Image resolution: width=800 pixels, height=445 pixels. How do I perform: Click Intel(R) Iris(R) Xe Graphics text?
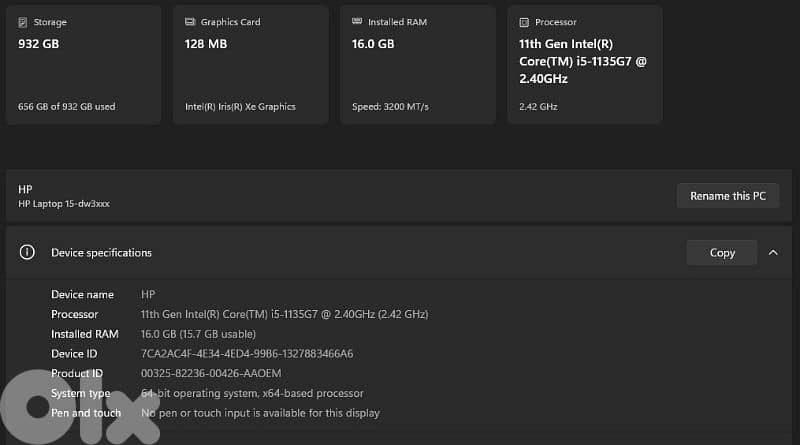point(240,107)
